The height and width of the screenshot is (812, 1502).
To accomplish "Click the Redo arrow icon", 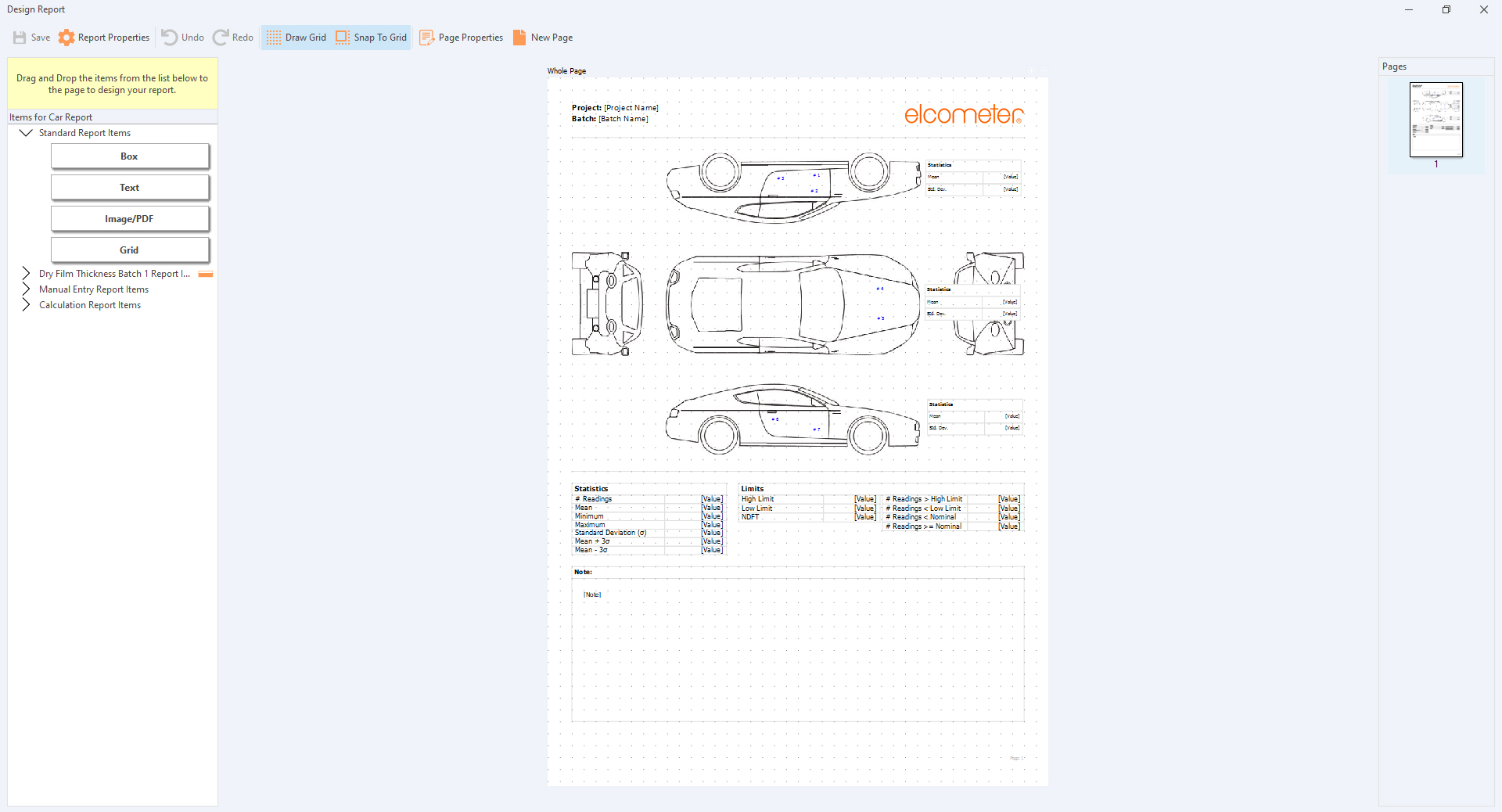I will [x=221, y=38].
